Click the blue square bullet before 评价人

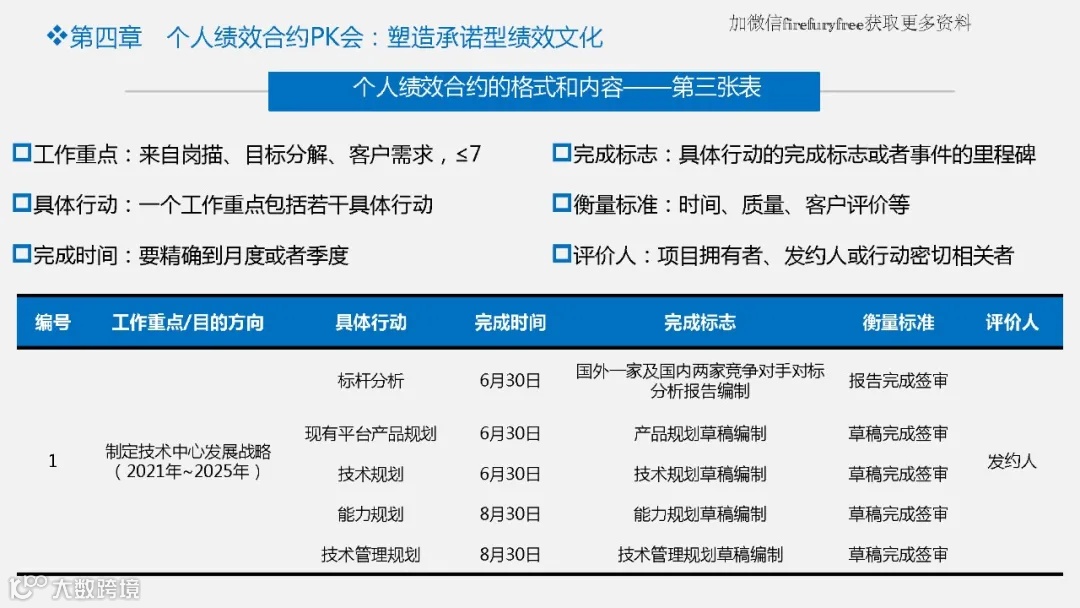(x=559, y=254)
